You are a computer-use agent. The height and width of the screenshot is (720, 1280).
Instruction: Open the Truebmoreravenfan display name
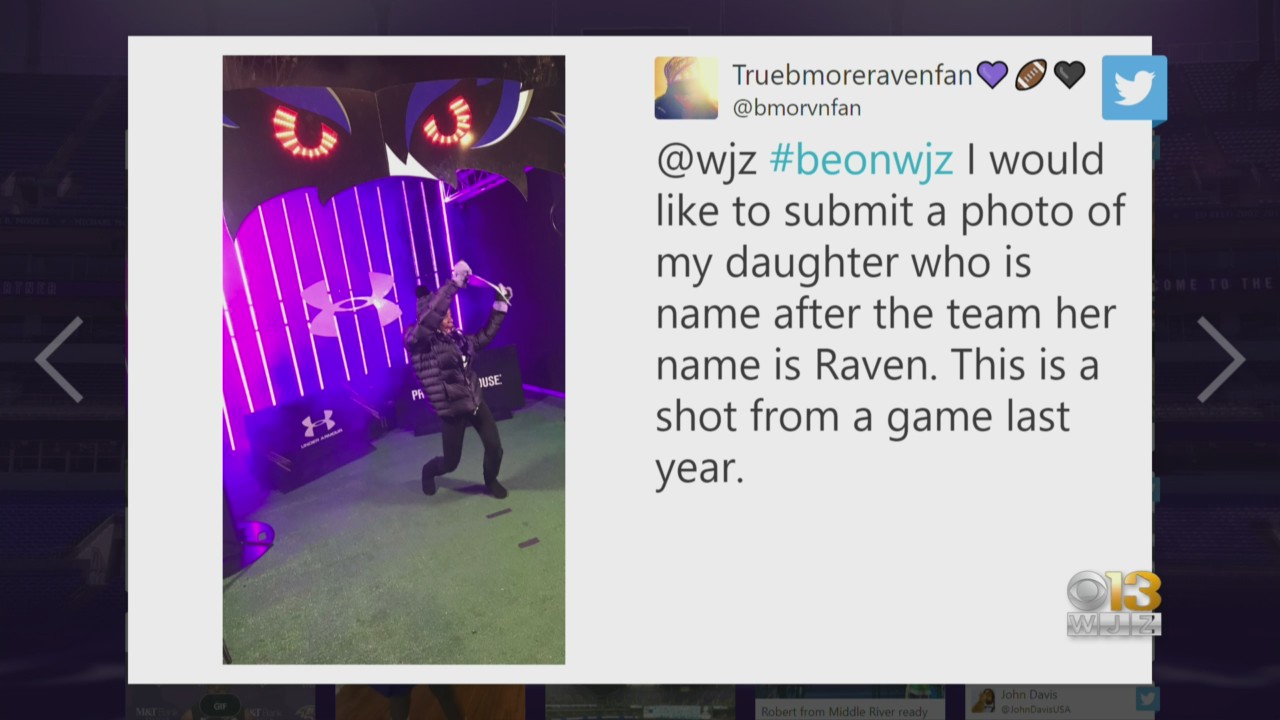point(852,75)
